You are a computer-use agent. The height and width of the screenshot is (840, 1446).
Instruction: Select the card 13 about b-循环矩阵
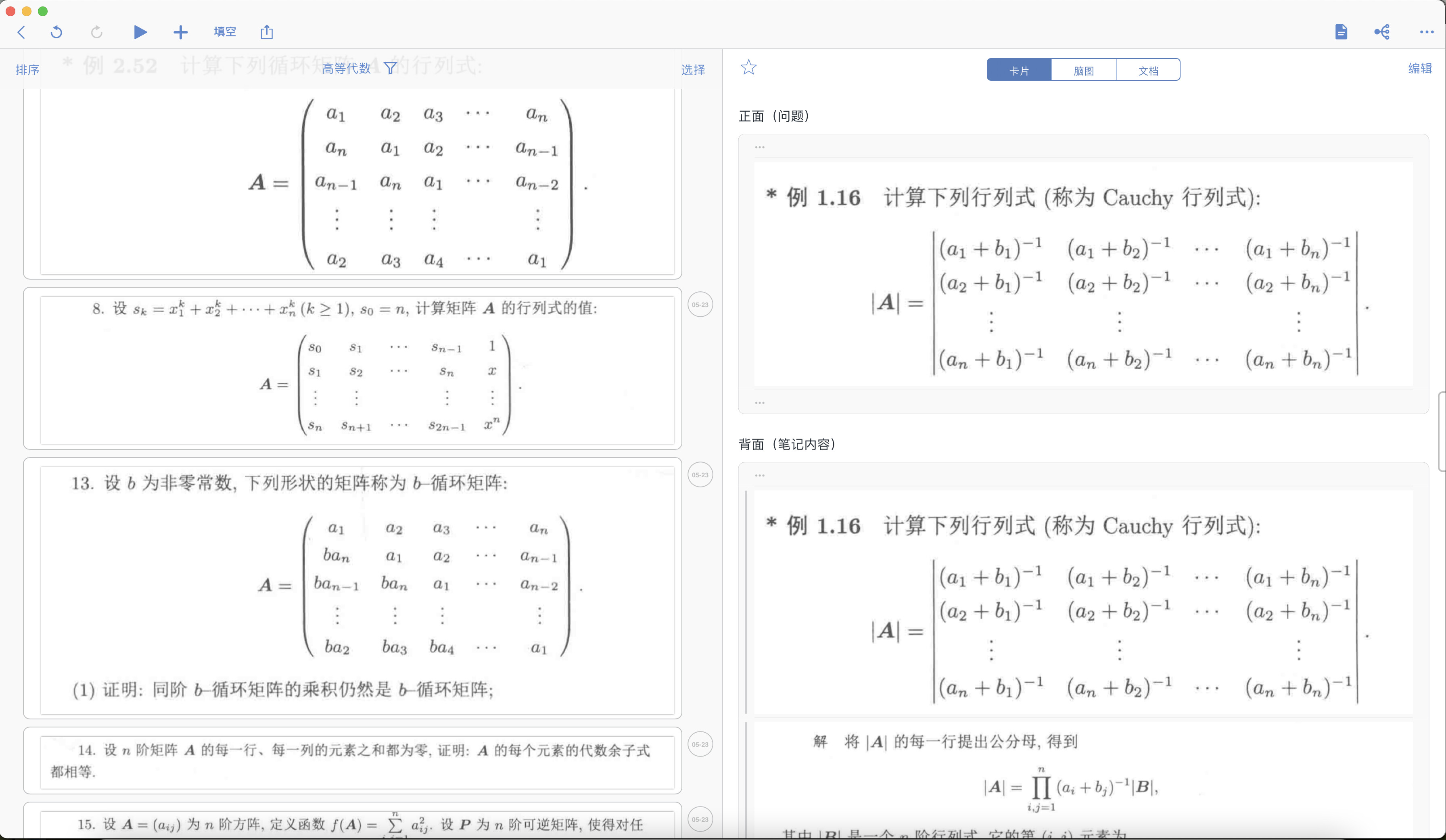click(352, 588)
